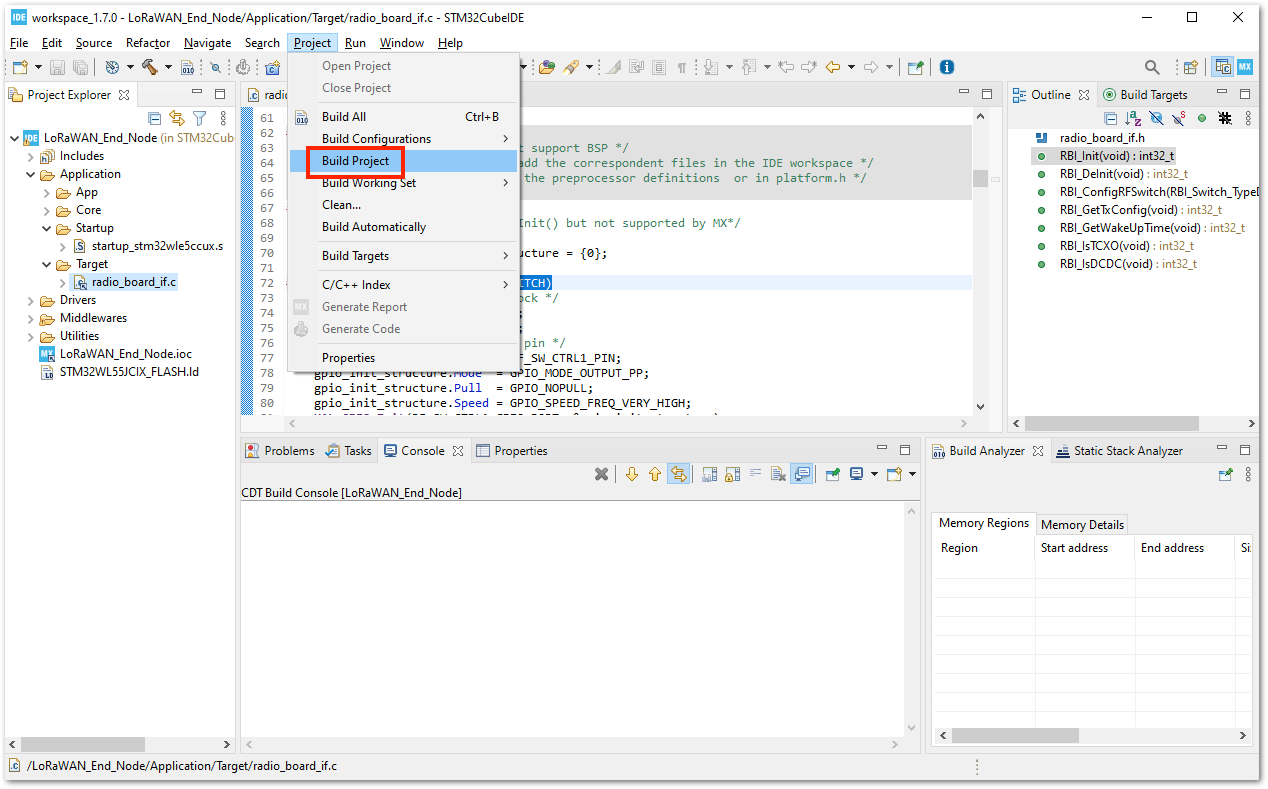Switch to the Build Targets tab
1268x789 pixels.
pyautogui.click(x=1145, y=95)
